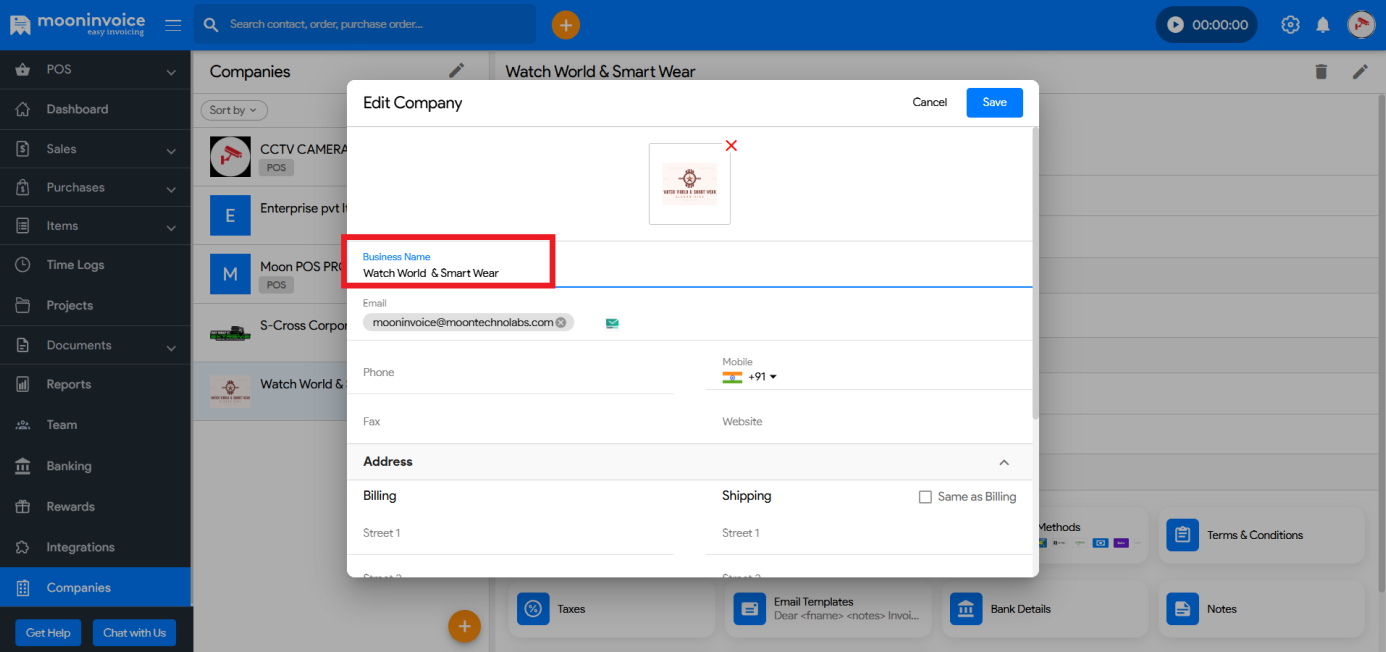Open the Notes card
Image resolution: width=1386 pixels, height=652 pixels.
pyautogui.click(x=1261, y=608)
